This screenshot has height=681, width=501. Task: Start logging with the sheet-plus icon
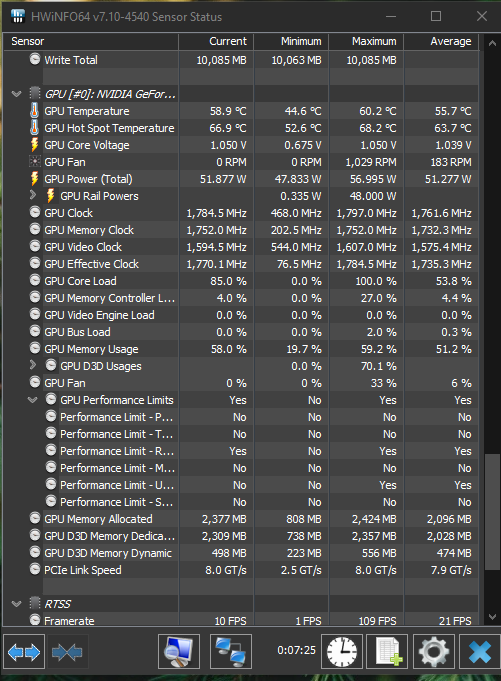click(x=387, y=651)
